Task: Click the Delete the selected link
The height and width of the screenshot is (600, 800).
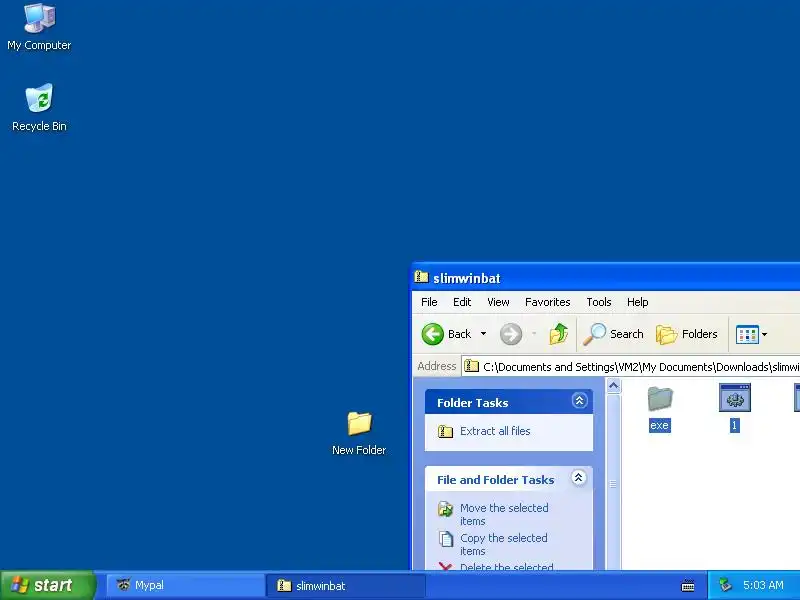Action: point(507,566)
